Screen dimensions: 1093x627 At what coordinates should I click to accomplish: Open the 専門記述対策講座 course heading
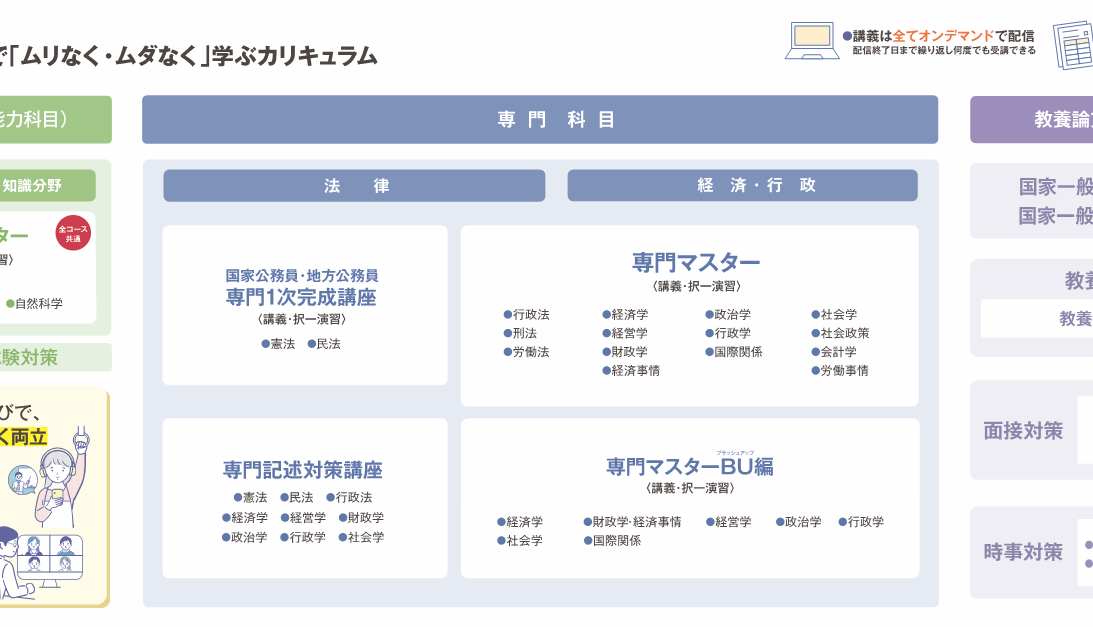(302, 469)
